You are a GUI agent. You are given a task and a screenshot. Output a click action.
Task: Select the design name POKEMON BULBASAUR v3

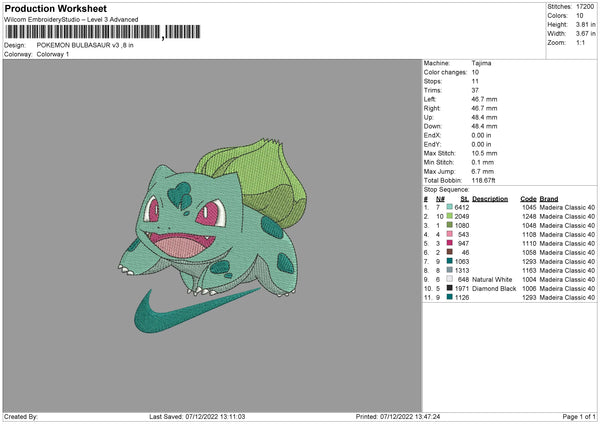[x=78, y=45]
